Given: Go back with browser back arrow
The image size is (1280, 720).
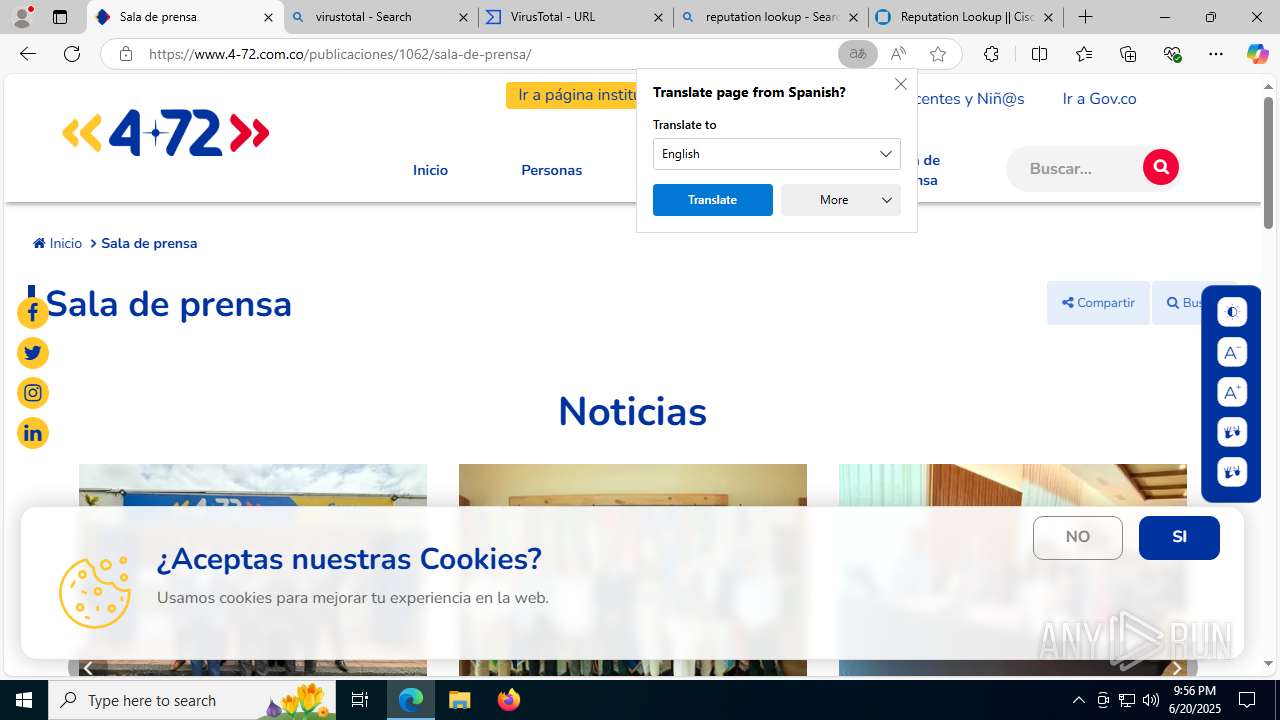Looking at the screenshot, I should click(x=27, y=54).
